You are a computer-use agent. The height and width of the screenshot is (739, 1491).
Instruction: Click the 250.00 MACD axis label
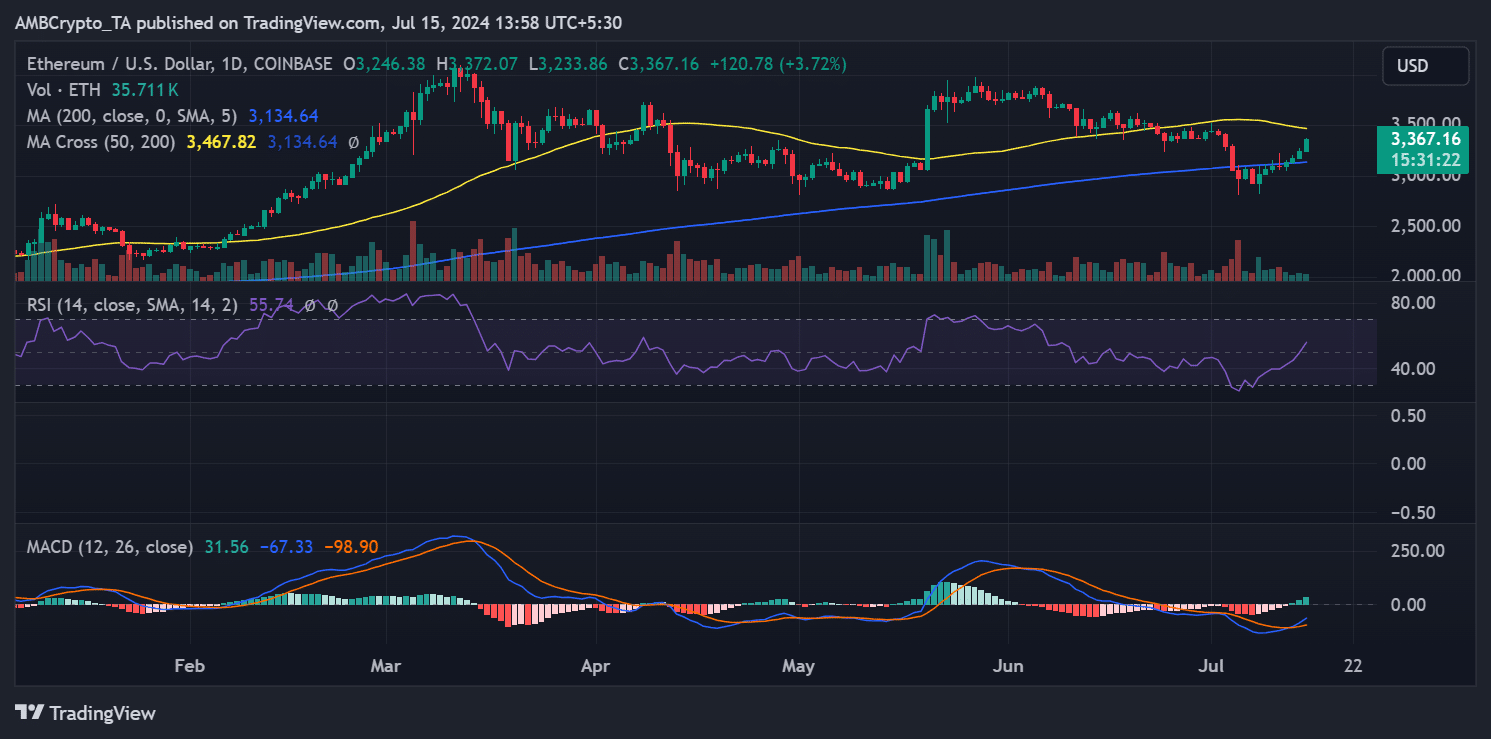click(x=1417, y=551)
